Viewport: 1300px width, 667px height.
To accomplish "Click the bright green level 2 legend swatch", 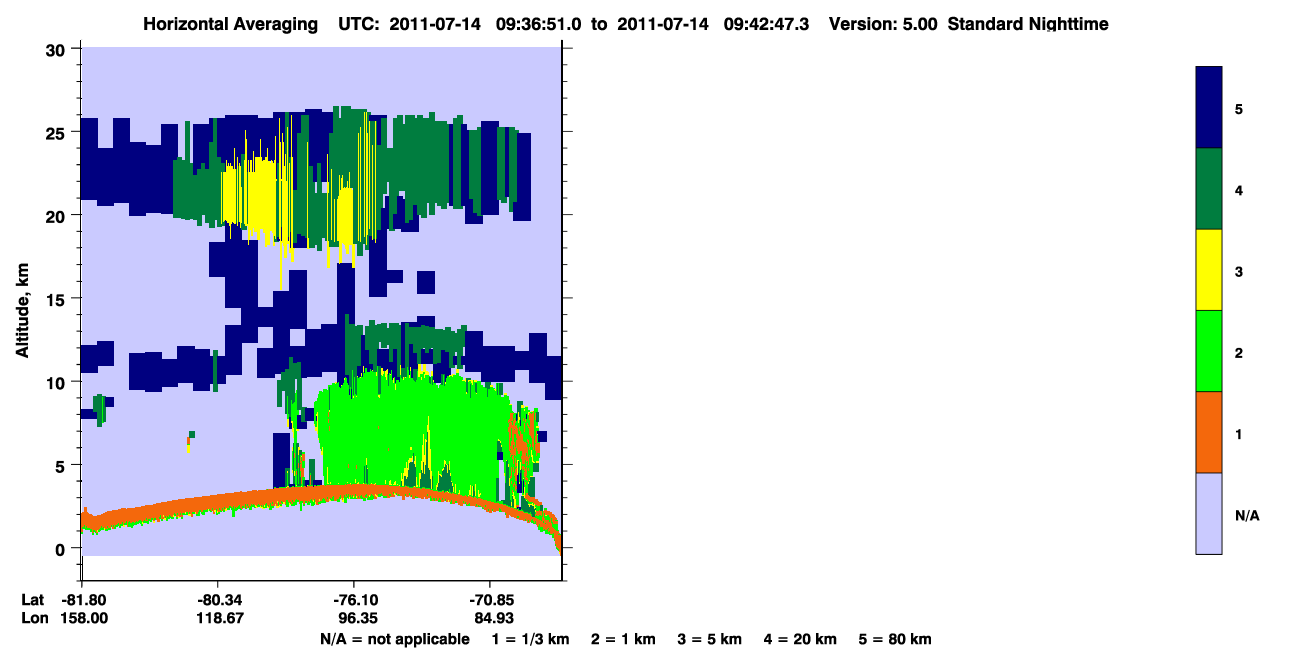I will pos(1209,351).
